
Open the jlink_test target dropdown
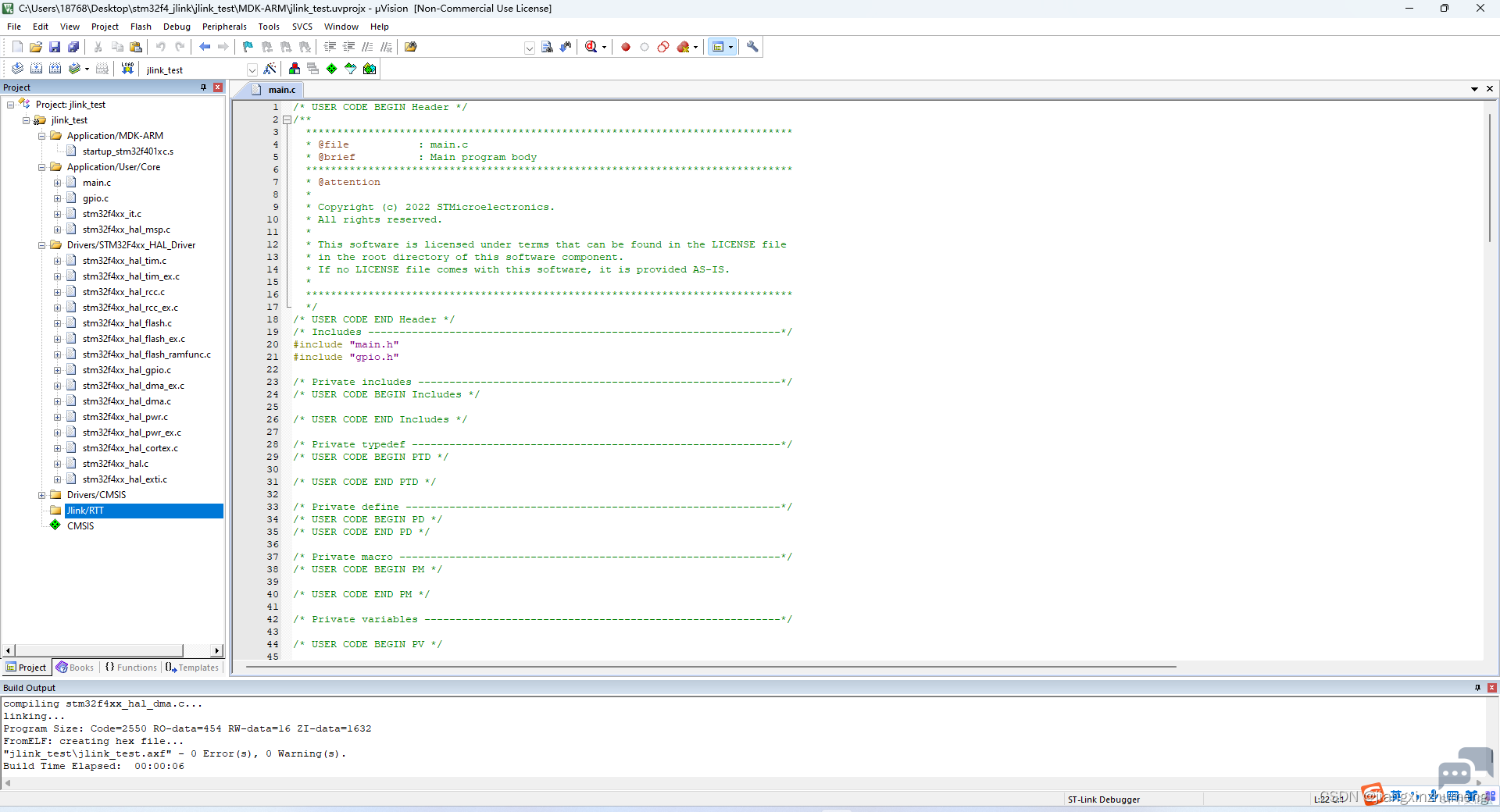point(252,69)
